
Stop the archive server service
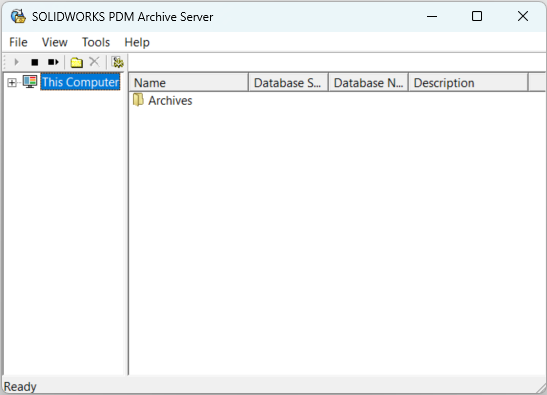point(34,62)
